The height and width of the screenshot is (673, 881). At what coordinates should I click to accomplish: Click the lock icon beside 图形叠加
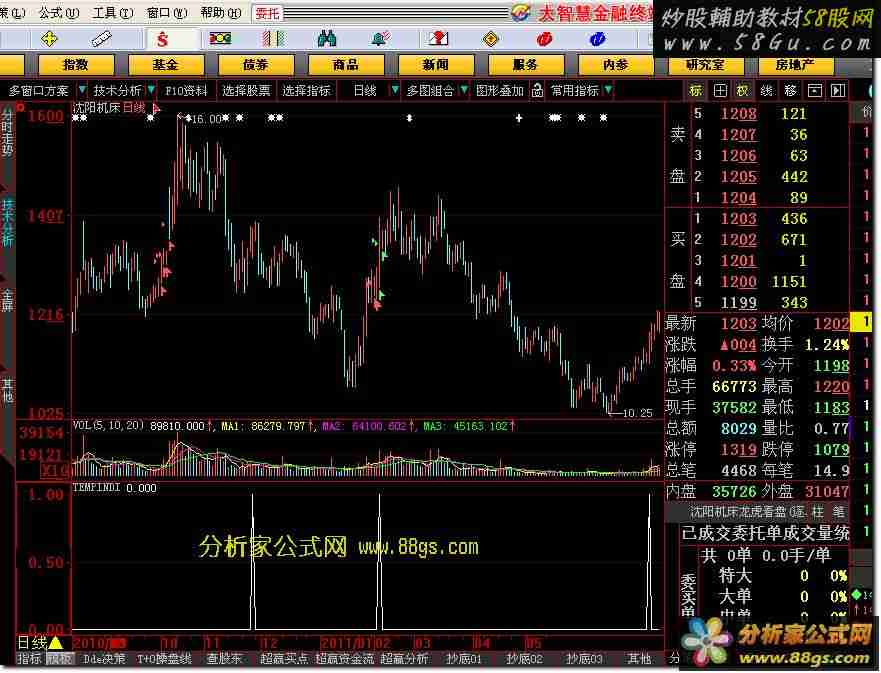537,90
